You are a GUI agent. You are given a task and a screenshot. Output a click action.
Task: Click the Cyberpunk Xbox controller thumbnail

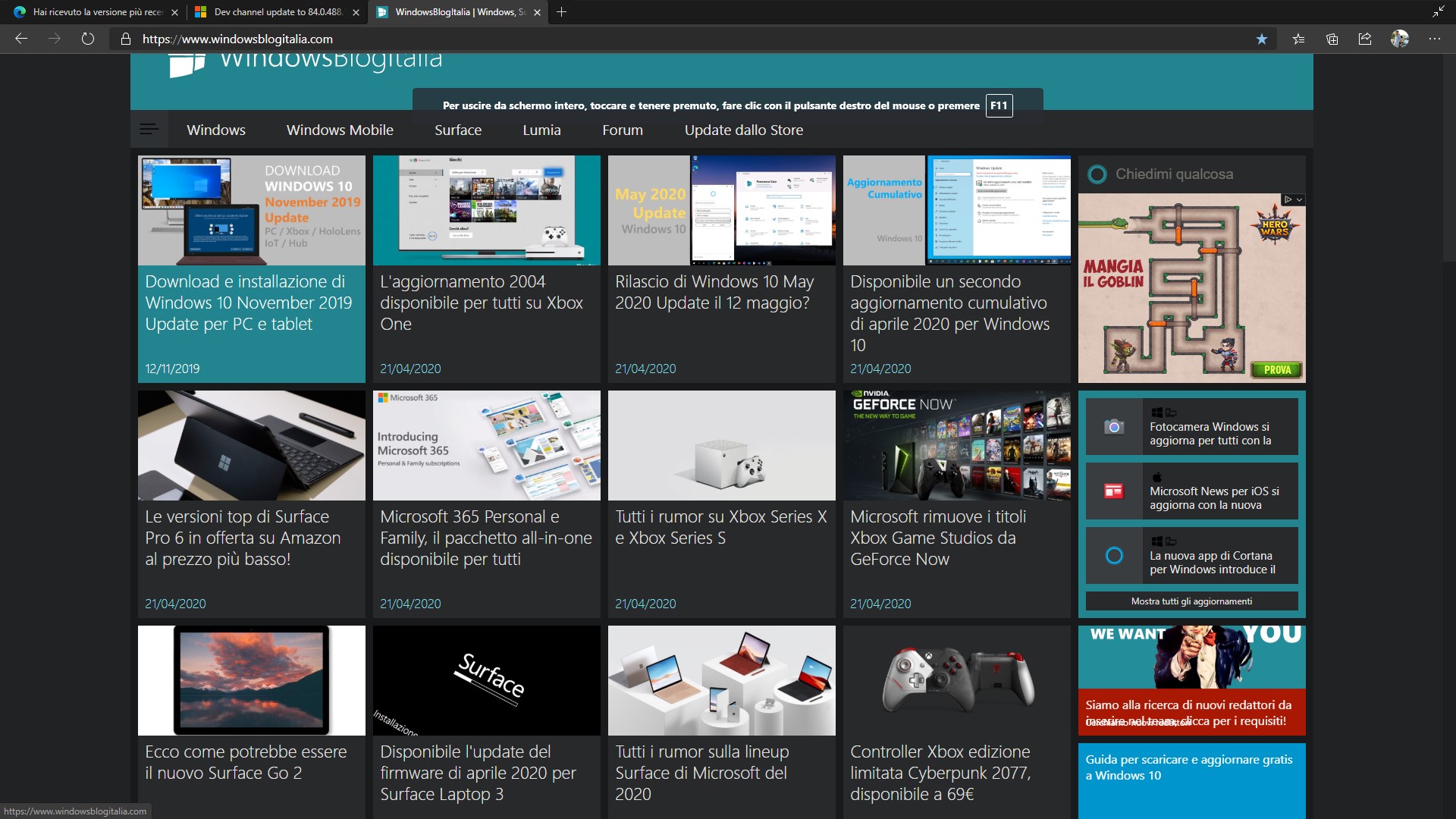(x=956, y=680)
